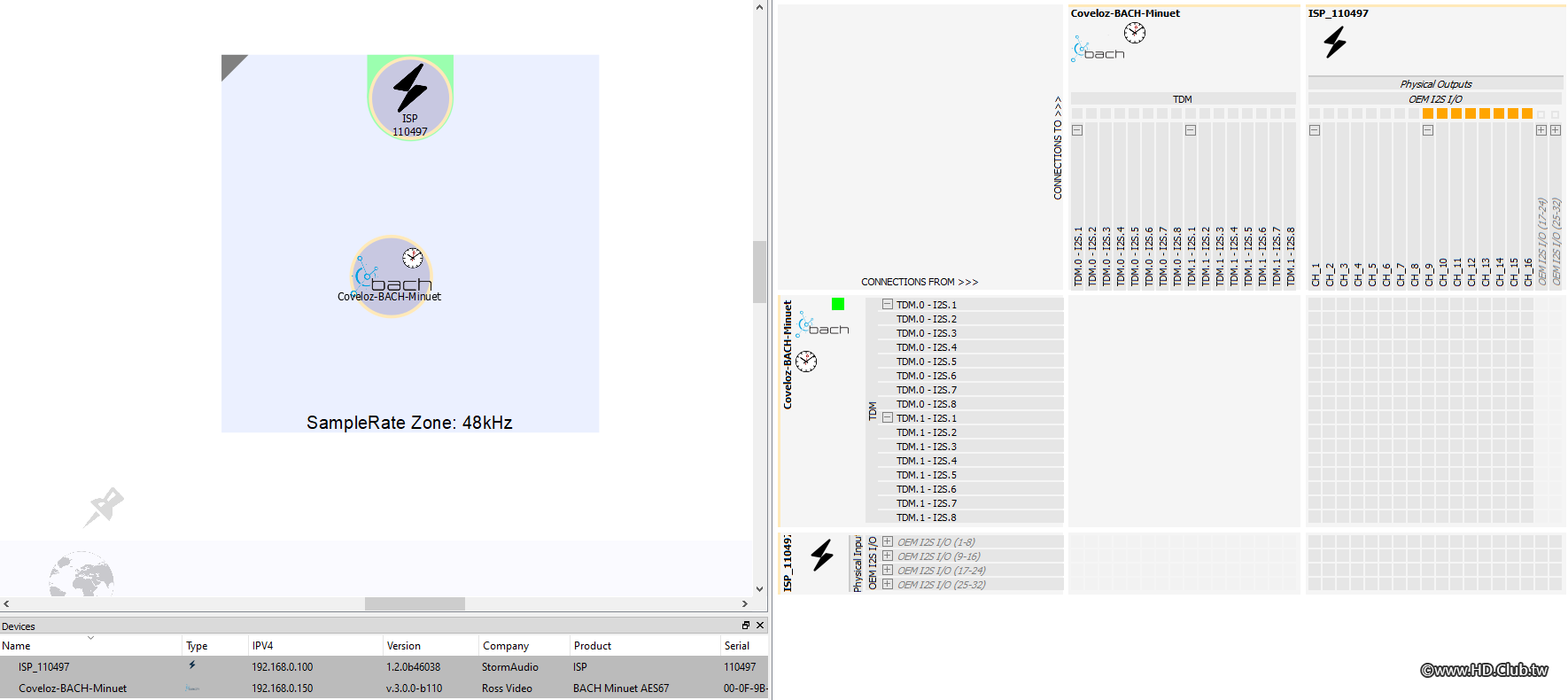Sort devices by the Company column
Image resolution: width=1568 pixels, height=700 pixels.
tap(524, 646)
